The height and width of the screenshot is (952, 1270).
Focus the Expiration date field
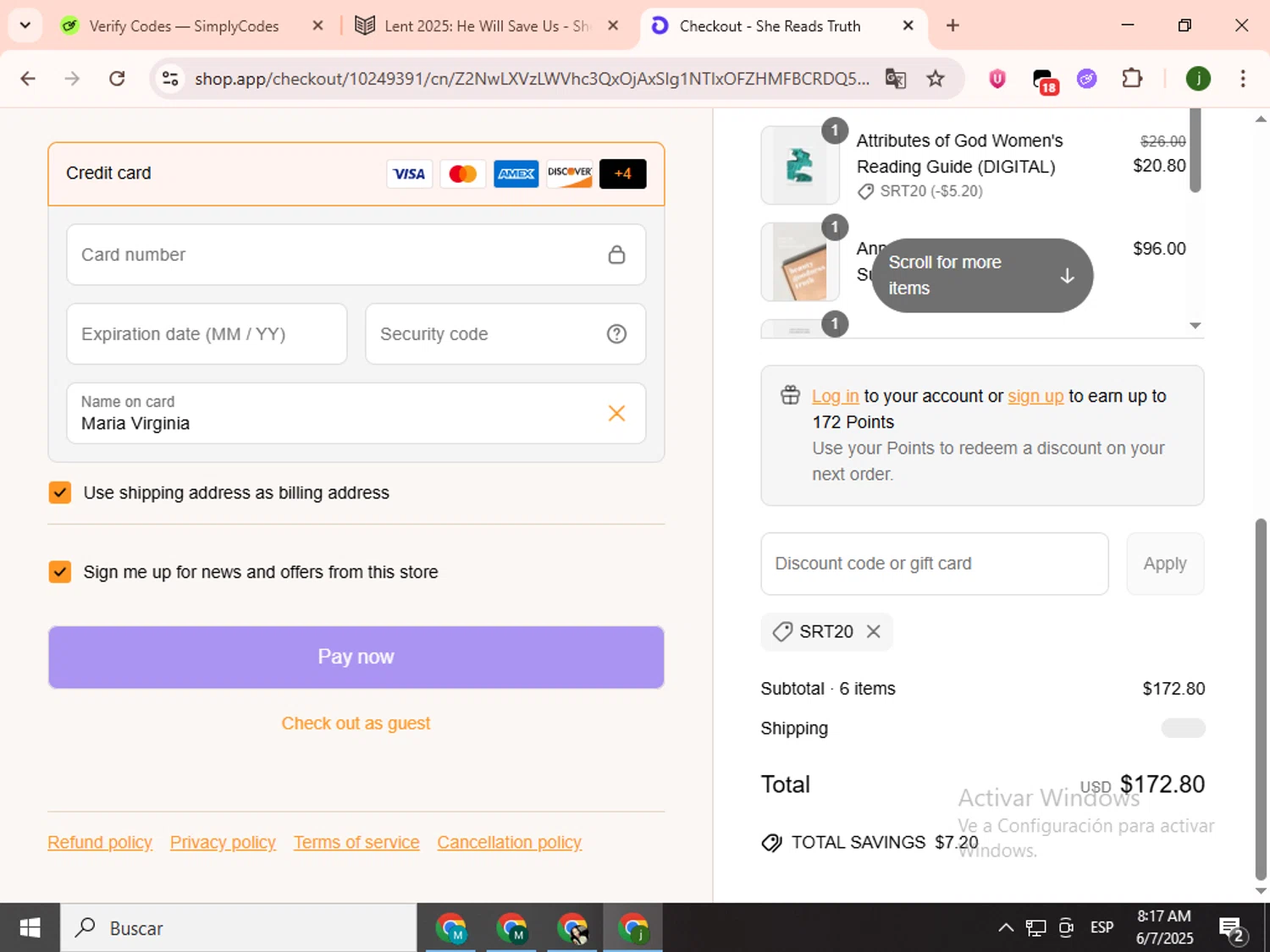pos(207,334)
